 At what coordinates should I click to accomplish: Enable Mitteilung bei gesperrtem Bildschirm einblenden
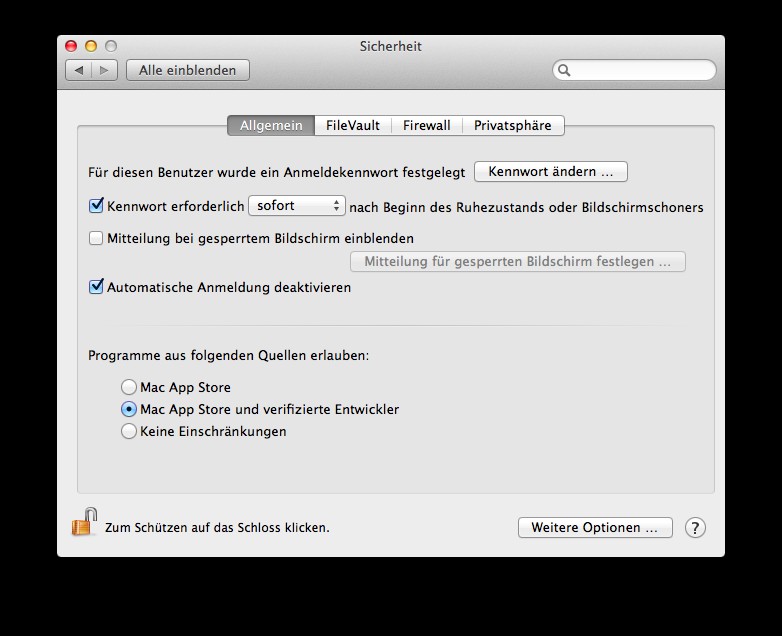click(97, 238)
